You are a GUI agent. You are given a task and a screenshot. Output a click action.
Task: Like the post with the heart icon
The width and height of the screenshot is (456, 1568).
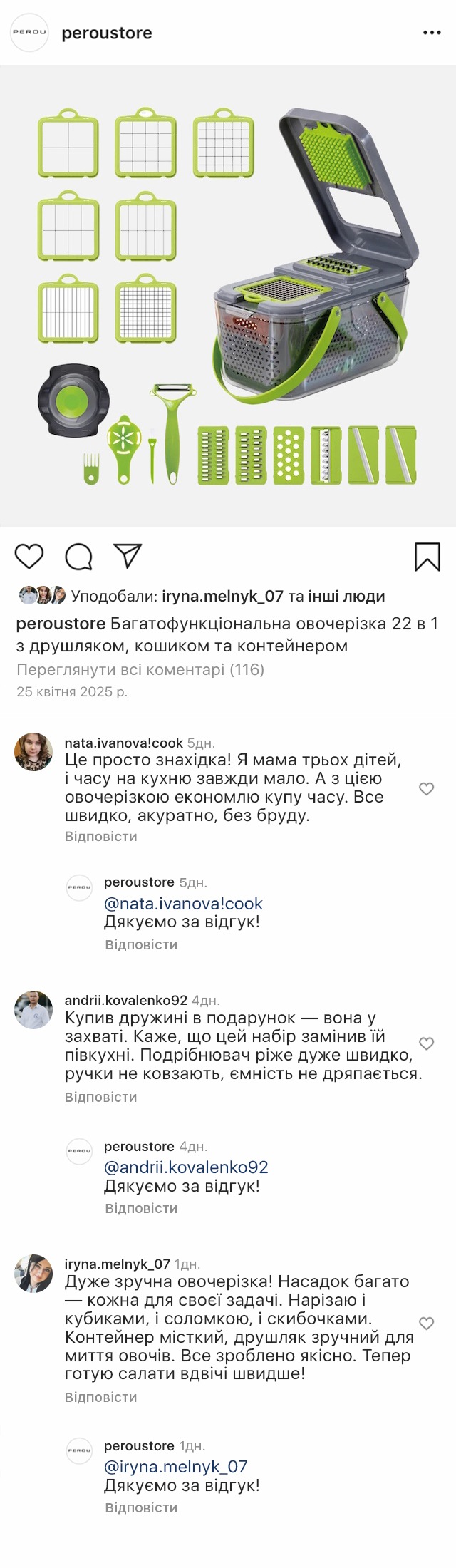pyautogui.click(x=29, y=556)
